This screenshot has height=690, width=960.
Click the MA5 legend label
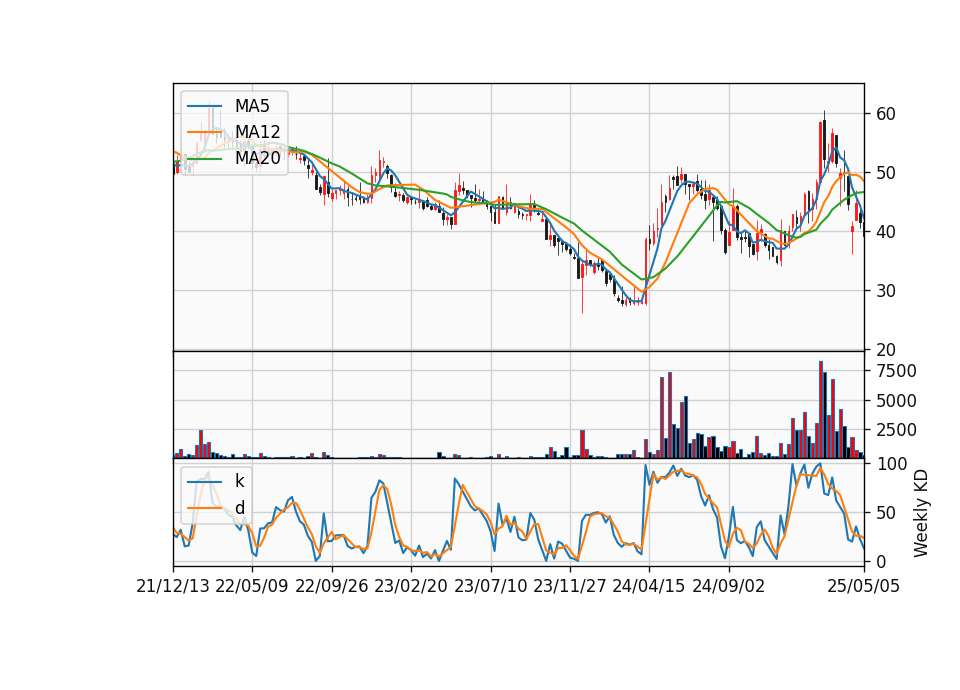[x=252, y=106]
